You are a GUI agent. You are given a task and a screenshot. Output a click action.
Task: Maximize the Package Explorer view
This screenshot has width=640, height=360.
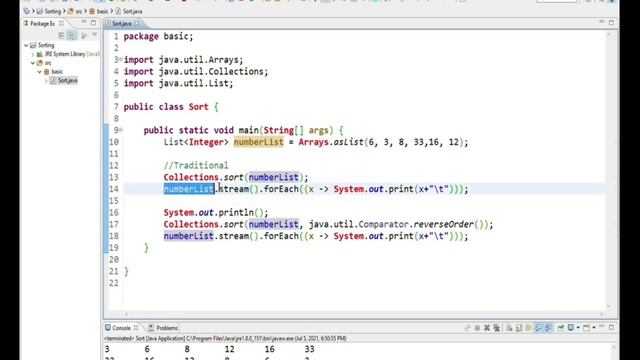coord(93,22)
